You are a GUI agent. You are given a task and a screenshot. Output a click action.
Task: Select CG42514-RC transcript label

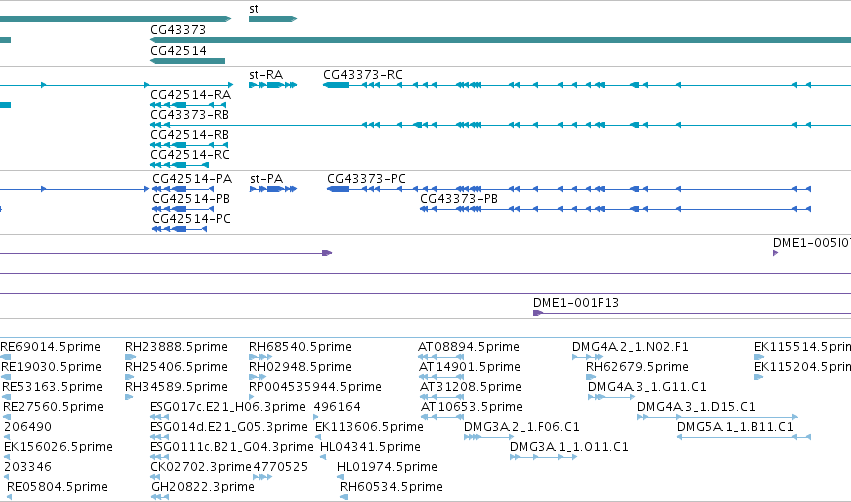190,155
